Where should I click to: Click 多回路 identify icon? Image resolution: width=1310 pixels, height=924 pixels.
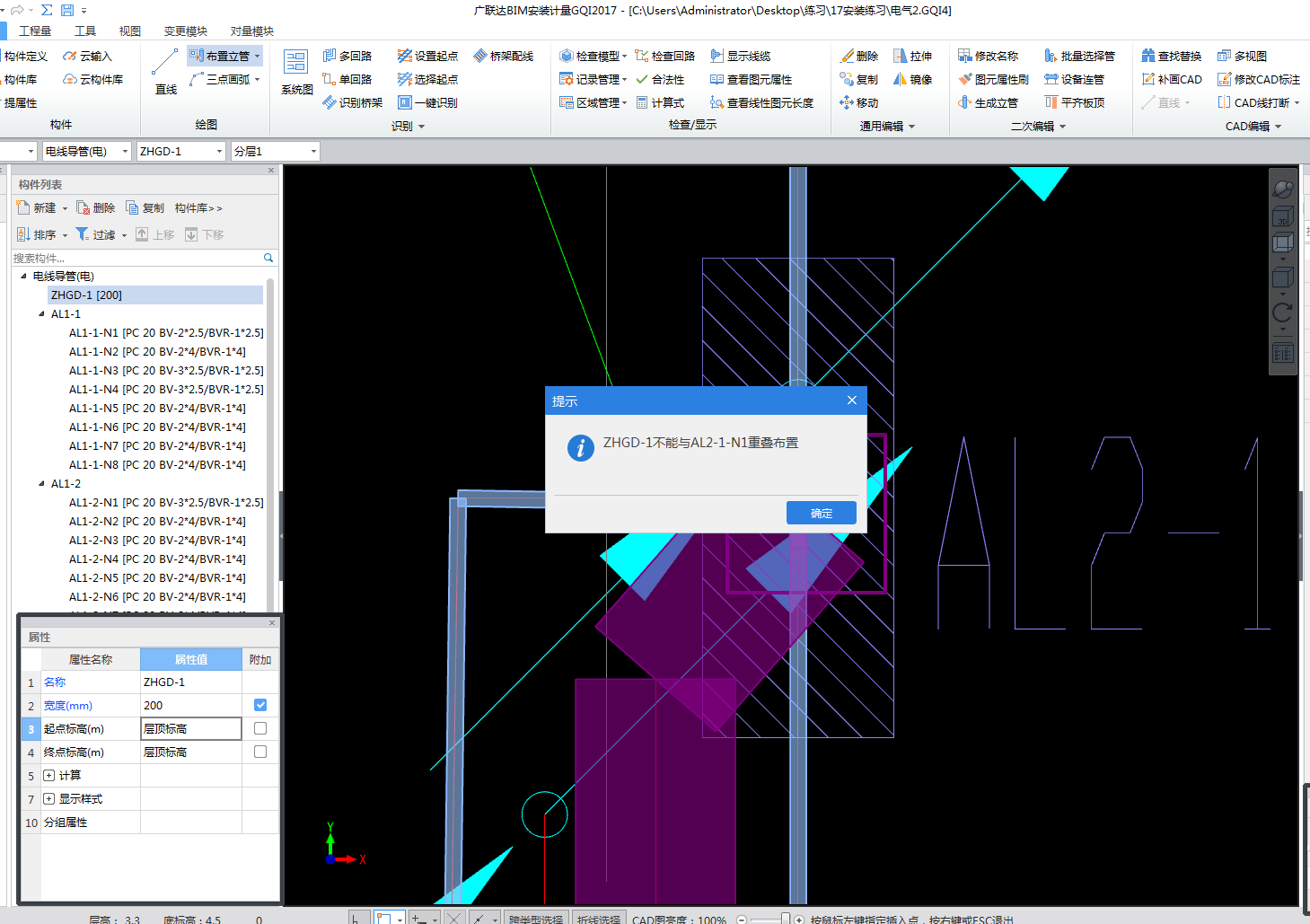point(347,56)
